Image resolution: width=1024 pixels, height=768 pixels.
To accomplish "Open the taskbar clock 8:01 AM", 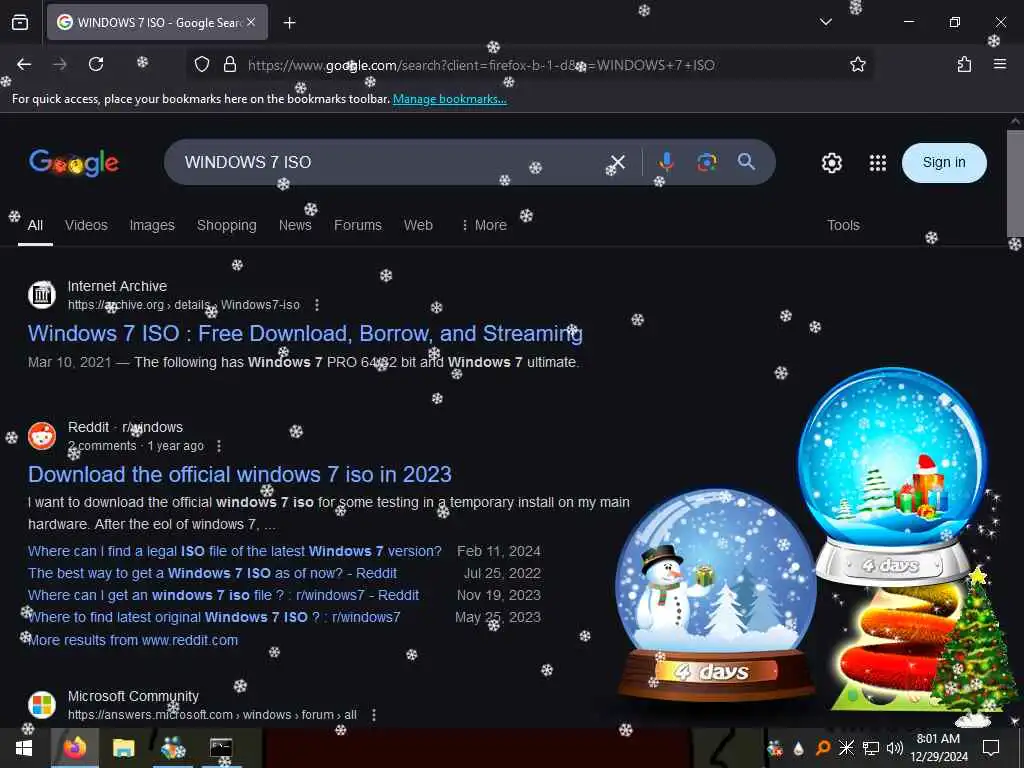I will click(x=938, y=748).
